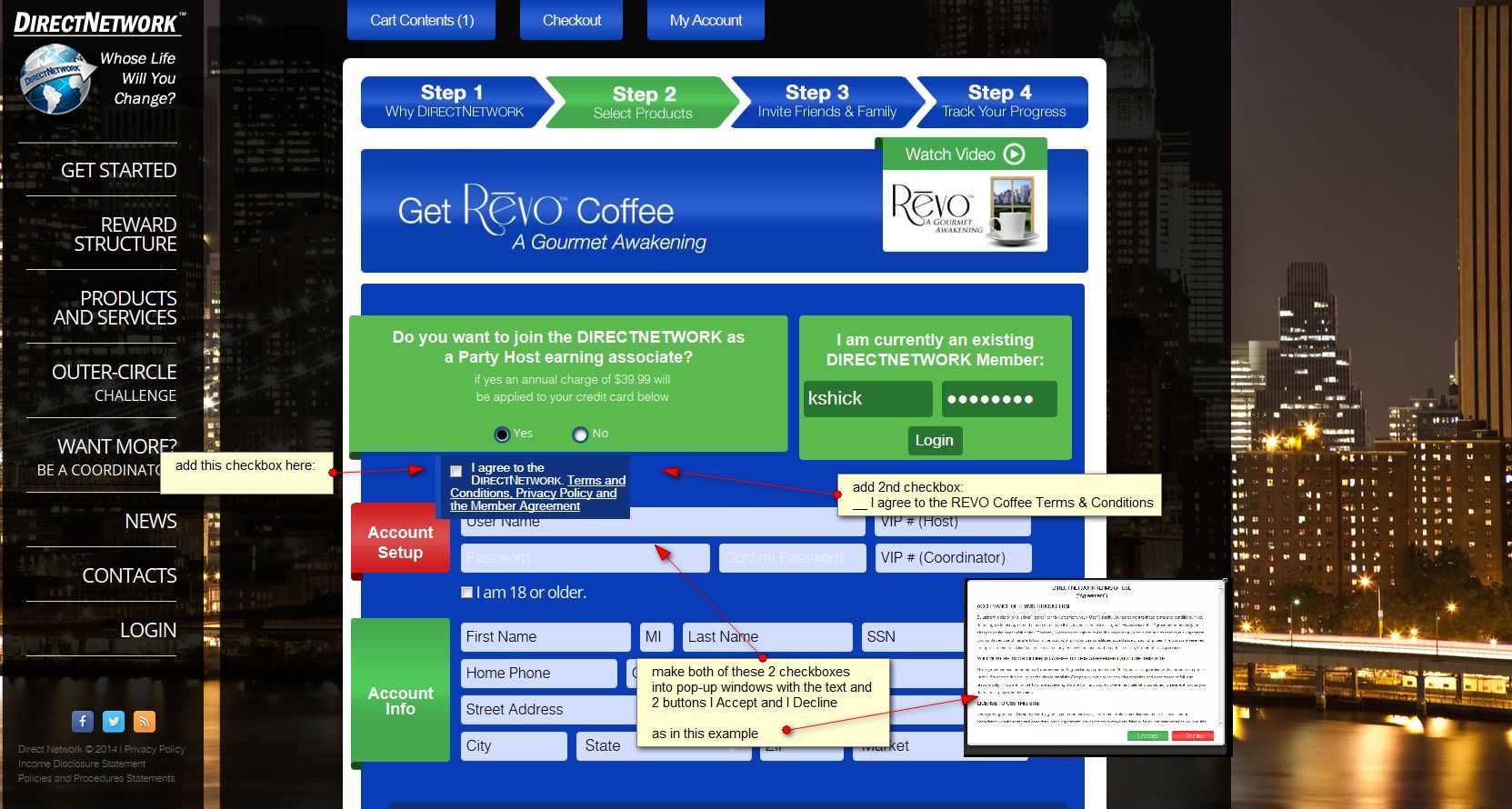The image size is (1512, 809).
Task: Focus the existing member password field
Action: click(x=999, y=399)
